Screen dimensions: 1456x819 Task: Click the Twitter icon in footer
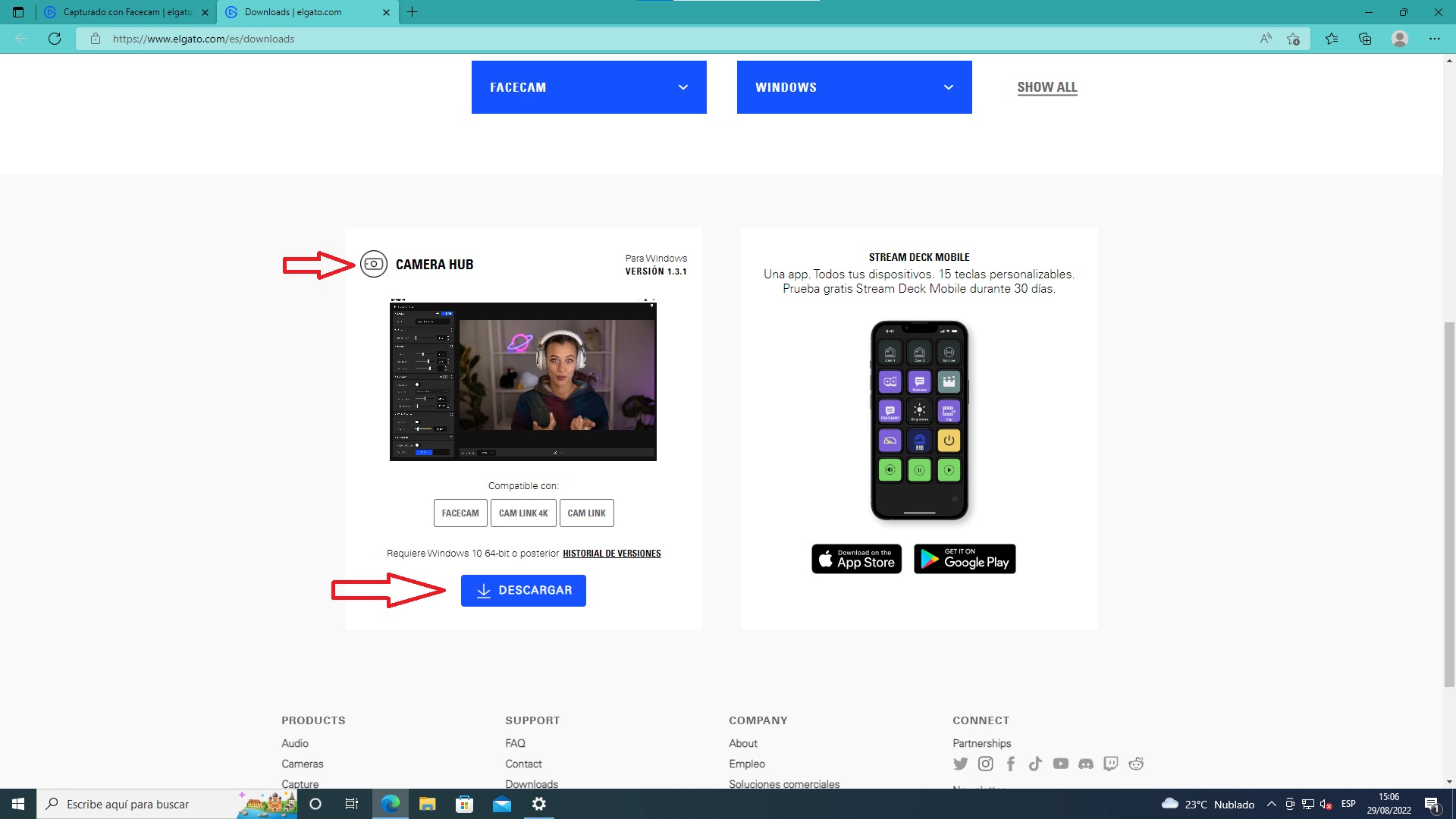click(x=961, y=764)
